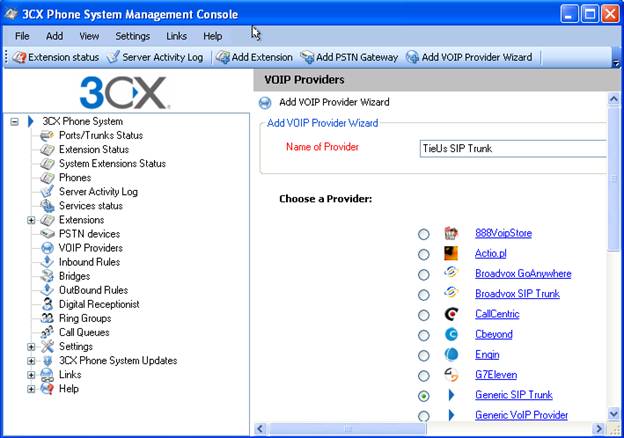
Task: Click the vertical scrollbar up arrow
Action: tap(614, 99)
